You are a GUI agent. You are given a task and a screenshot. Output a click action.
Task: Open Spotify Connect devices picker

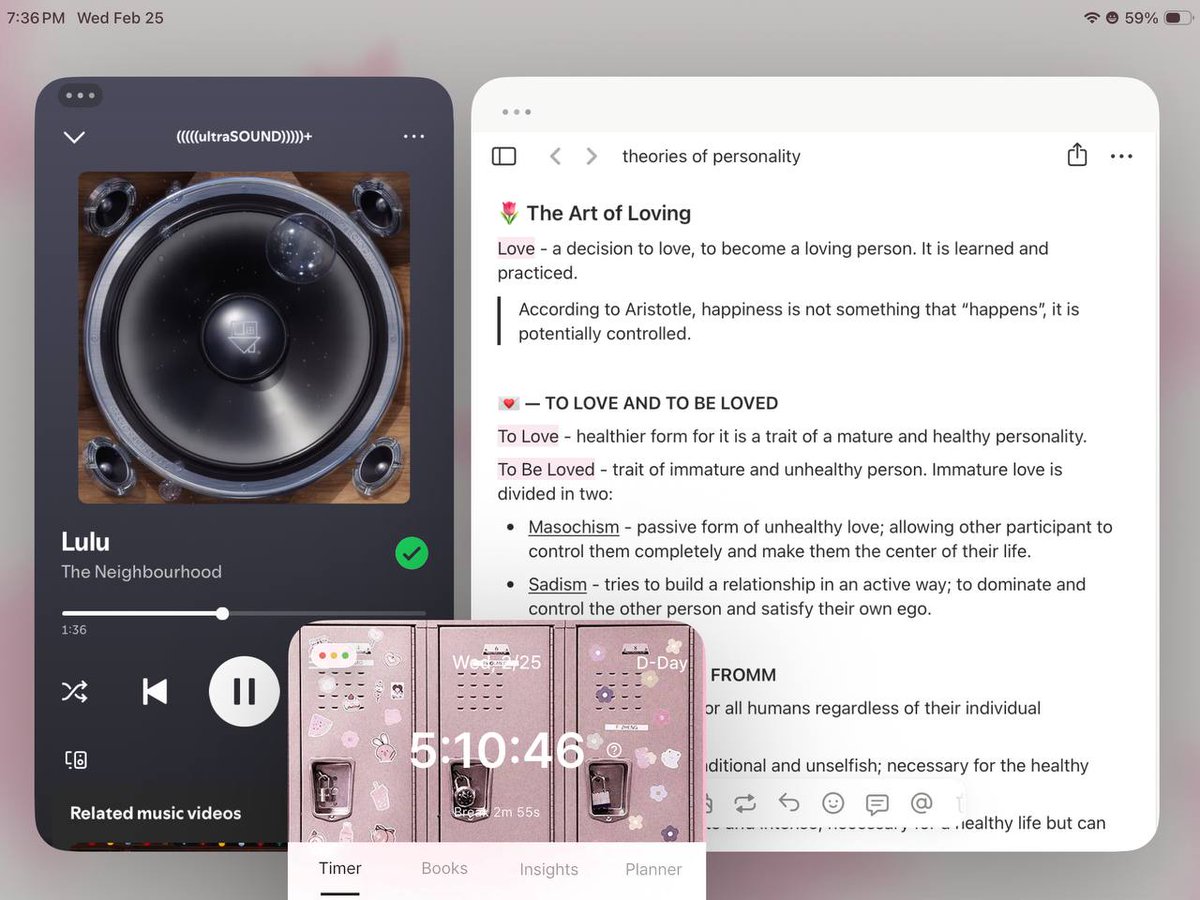76,760
